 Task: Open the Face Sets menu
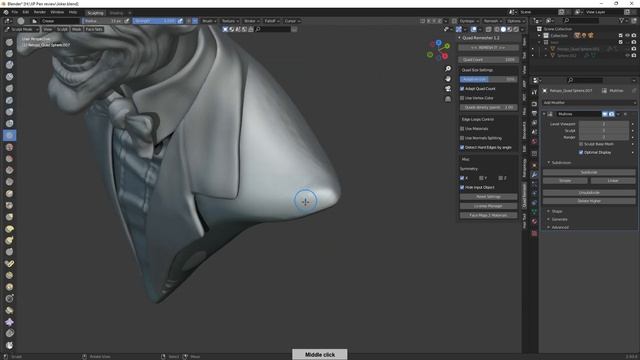pyautogui.click(x=94, y=29)
